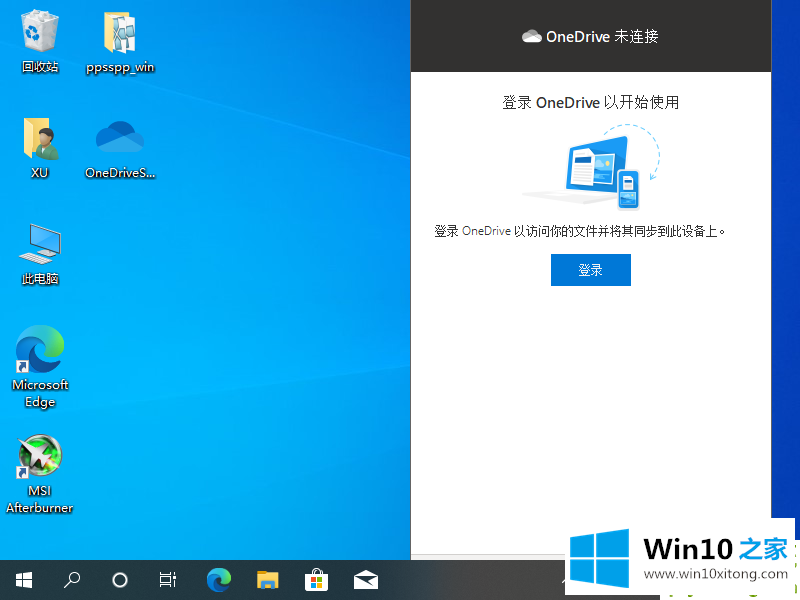Open File Explorer from taskbar

coord(267,580)
